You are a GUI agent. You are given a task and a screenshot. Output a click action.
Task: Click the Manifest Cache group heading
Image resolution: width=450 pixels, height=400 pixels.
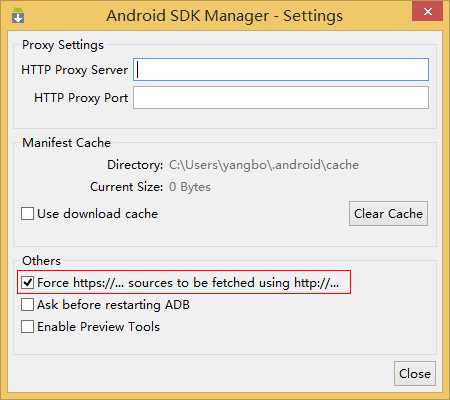click(x=66, y=143)
